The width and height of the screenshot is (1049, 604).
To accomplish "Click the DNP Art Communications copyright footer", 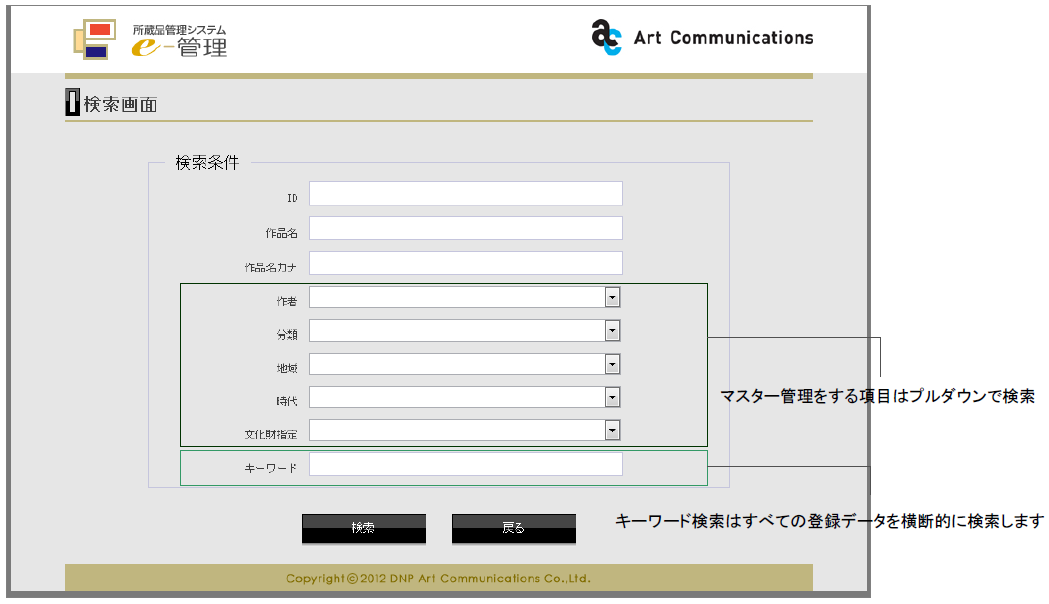I will [x=438, y=578].
